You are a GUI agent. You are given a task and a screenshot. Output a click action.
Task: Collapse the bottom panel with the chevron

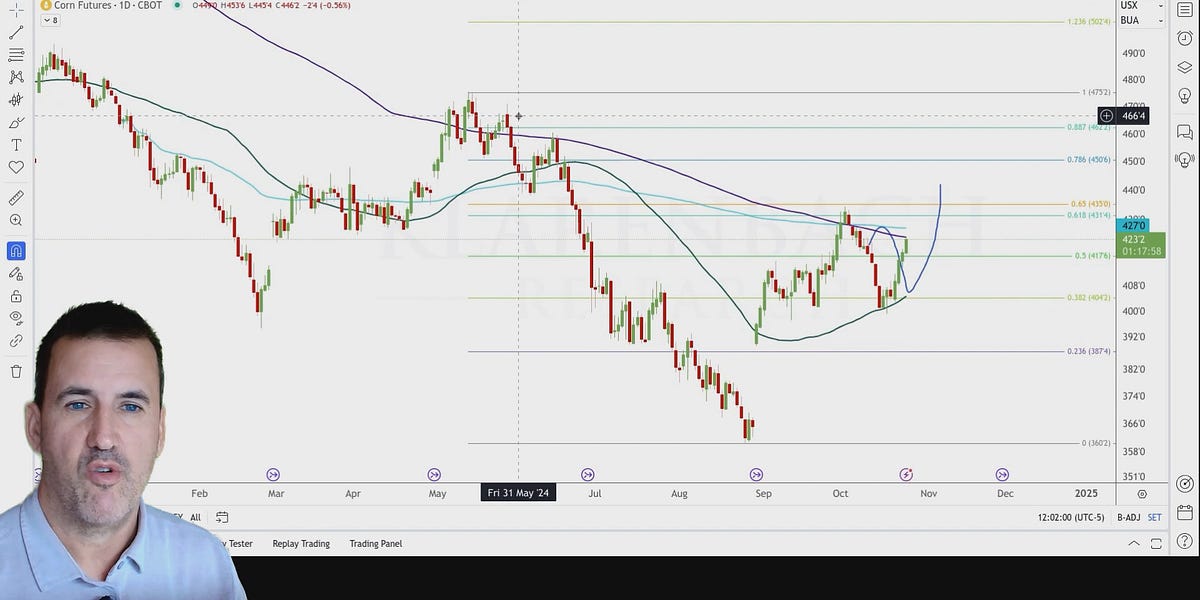(1134, 543)
